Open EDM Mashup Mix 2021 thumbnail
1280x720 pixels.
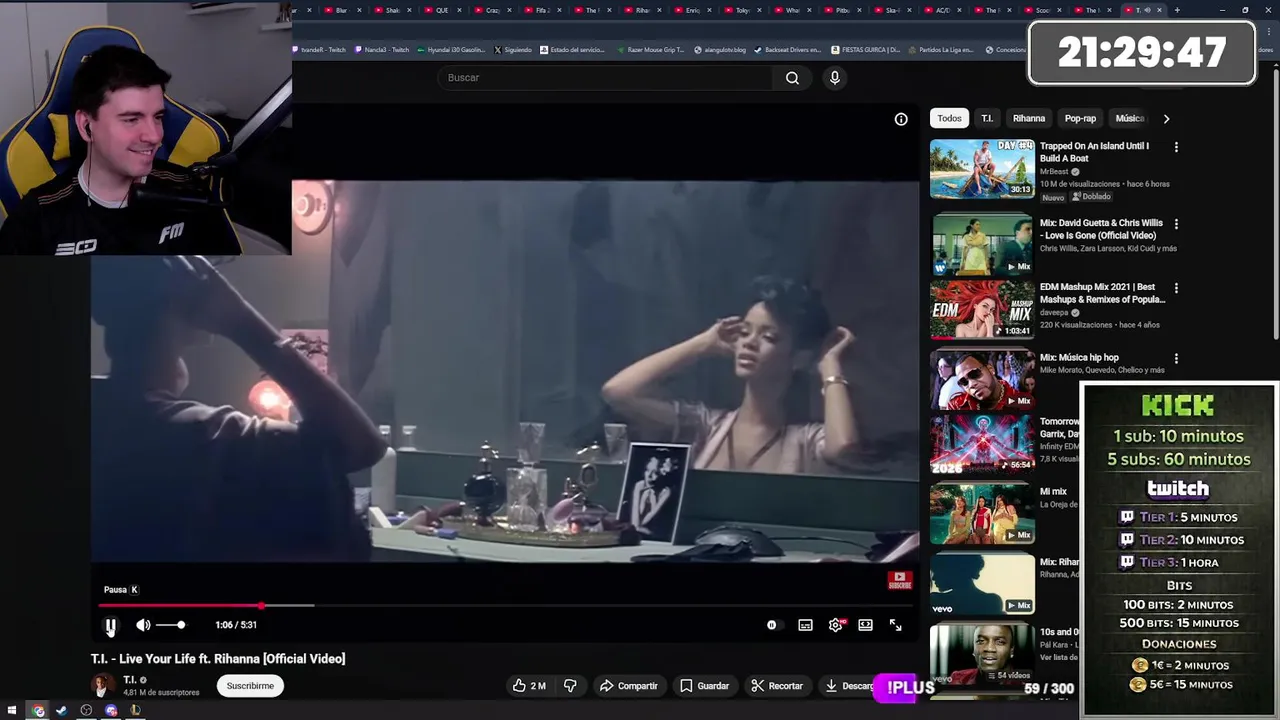coord(982,309)
